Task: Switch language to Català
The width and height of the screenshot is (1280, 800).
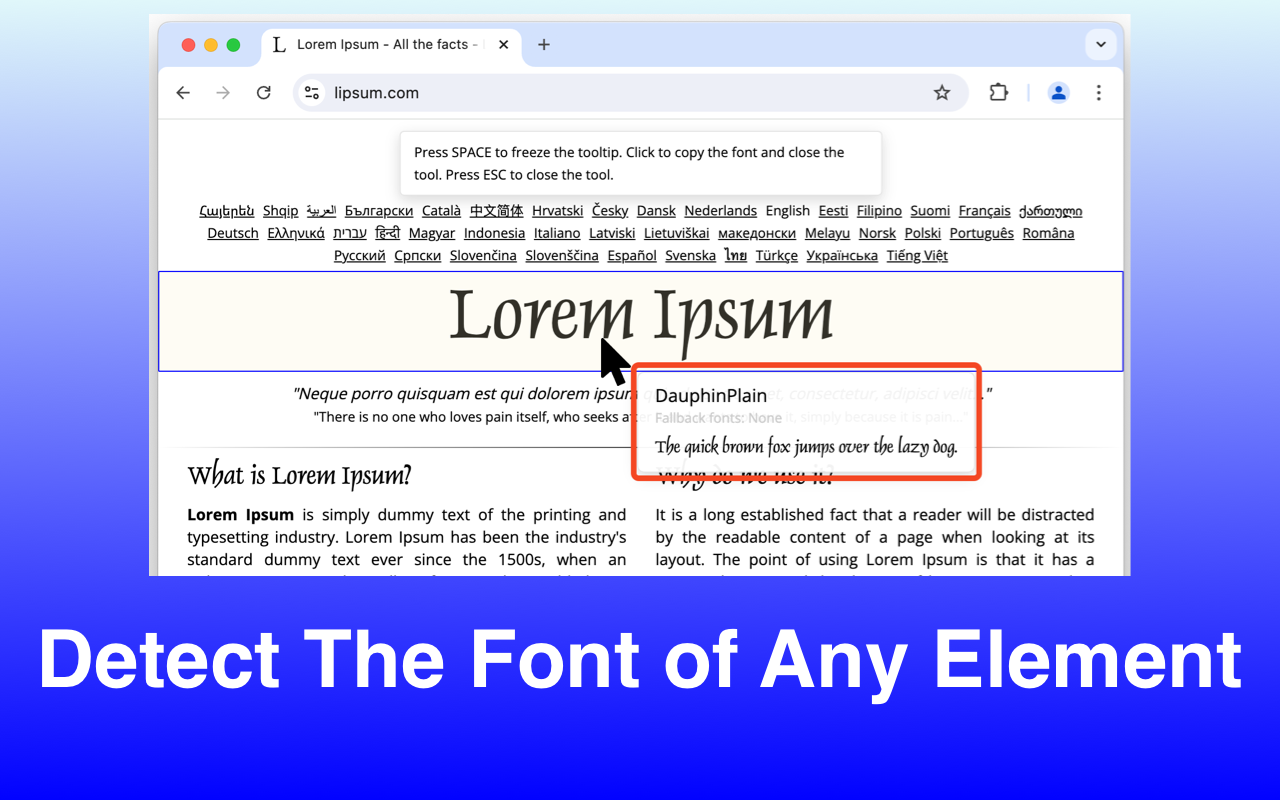Action: click(x=441, y=211)
